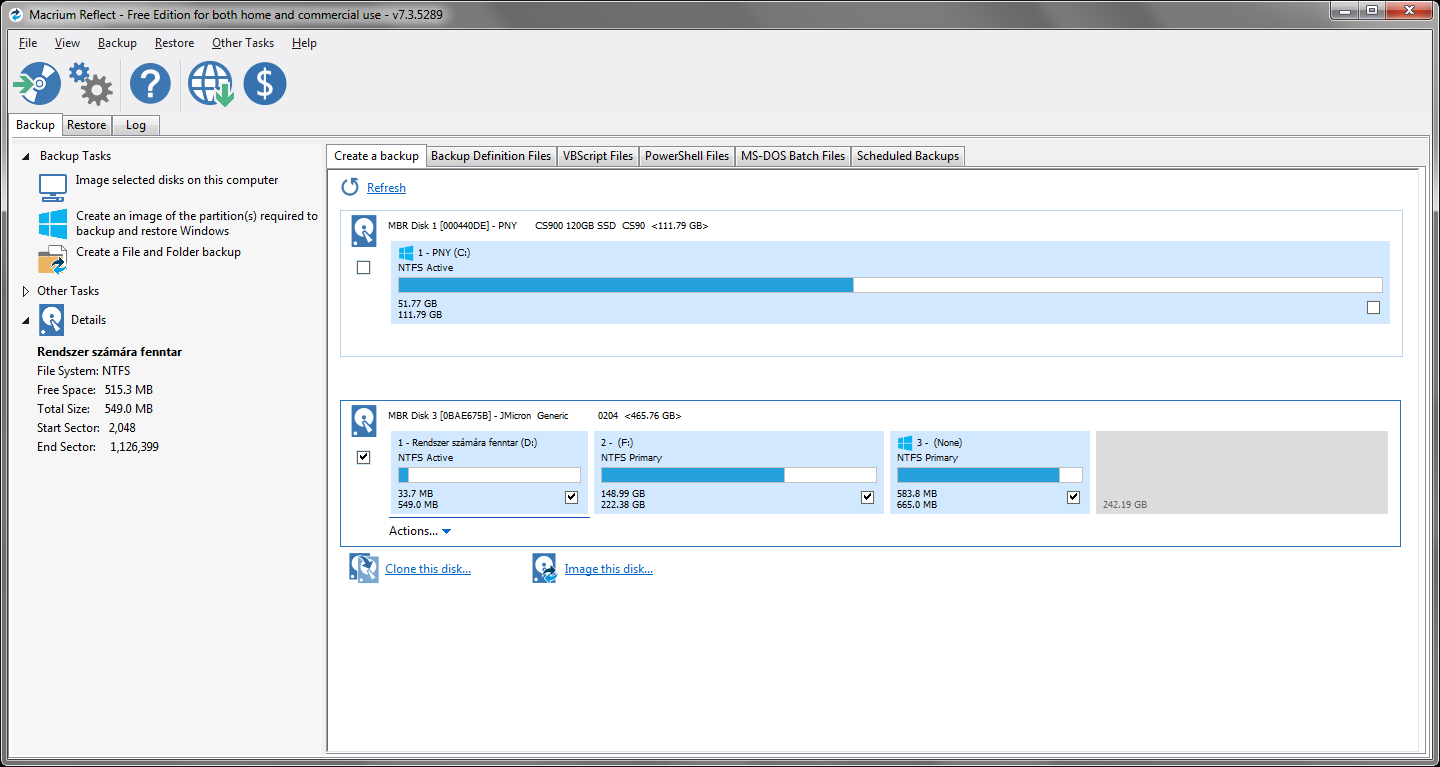This screenshot has width=1440, height=767.
Task: Click the PNY (C:) partition usage bar
Action: pos(890,285)
